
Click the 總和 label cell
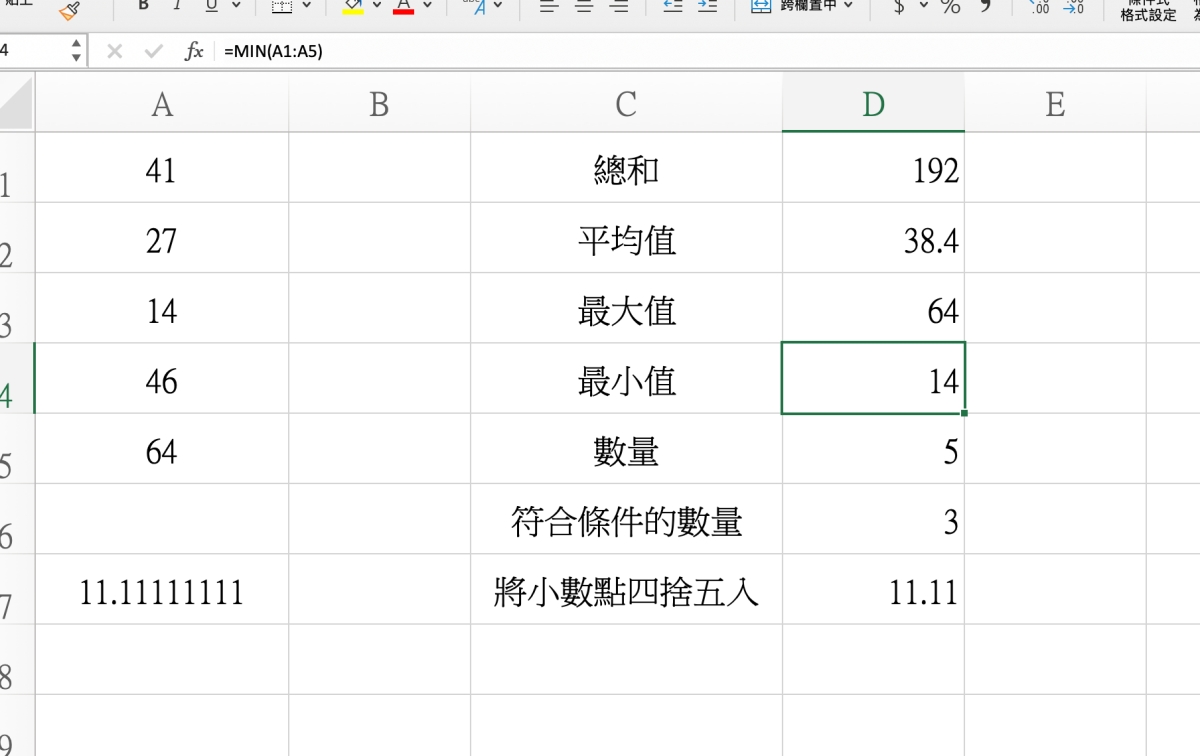pyautogui.click(x=626, y=168)
